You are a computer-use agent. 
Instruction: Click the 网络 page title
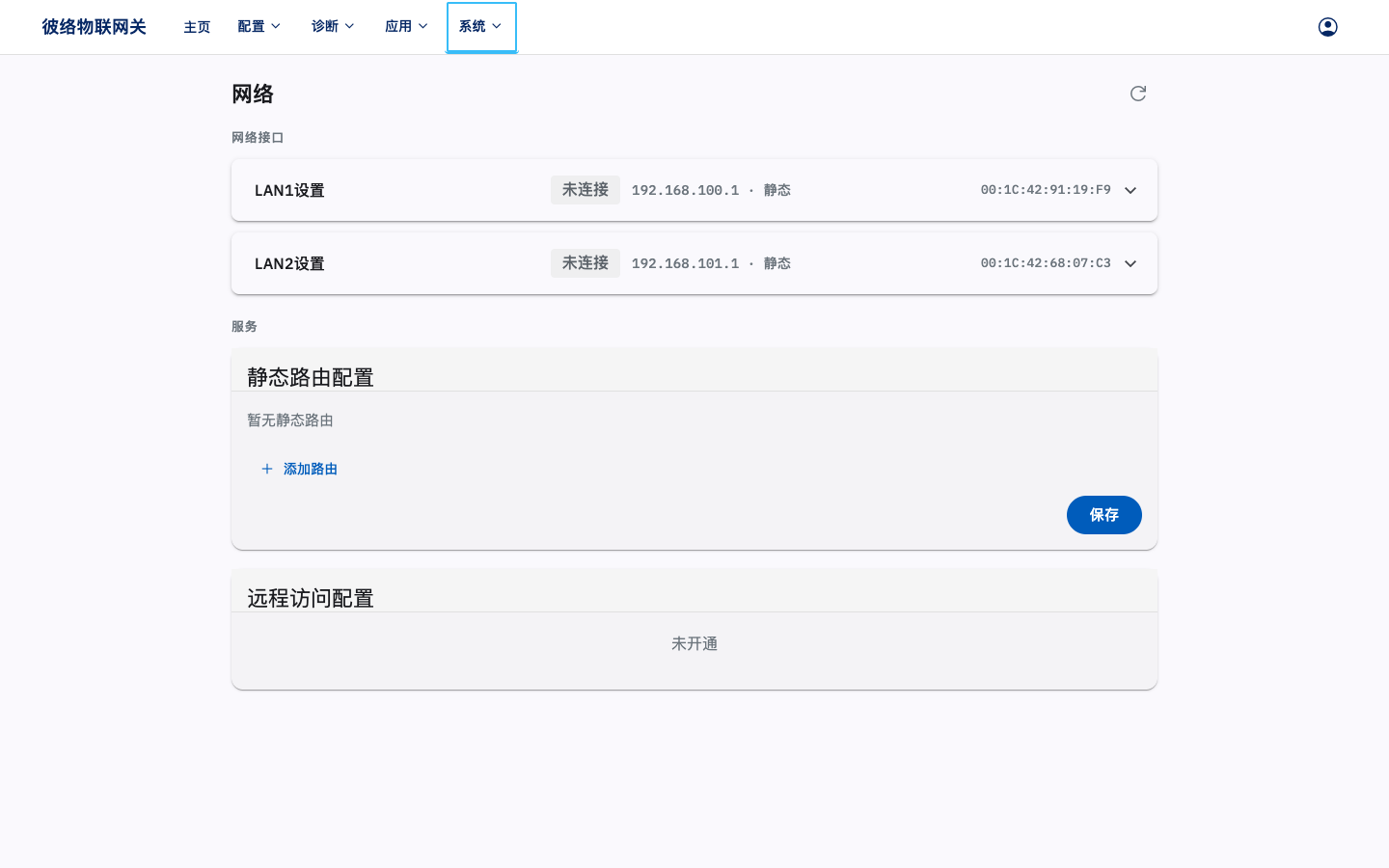253,94
